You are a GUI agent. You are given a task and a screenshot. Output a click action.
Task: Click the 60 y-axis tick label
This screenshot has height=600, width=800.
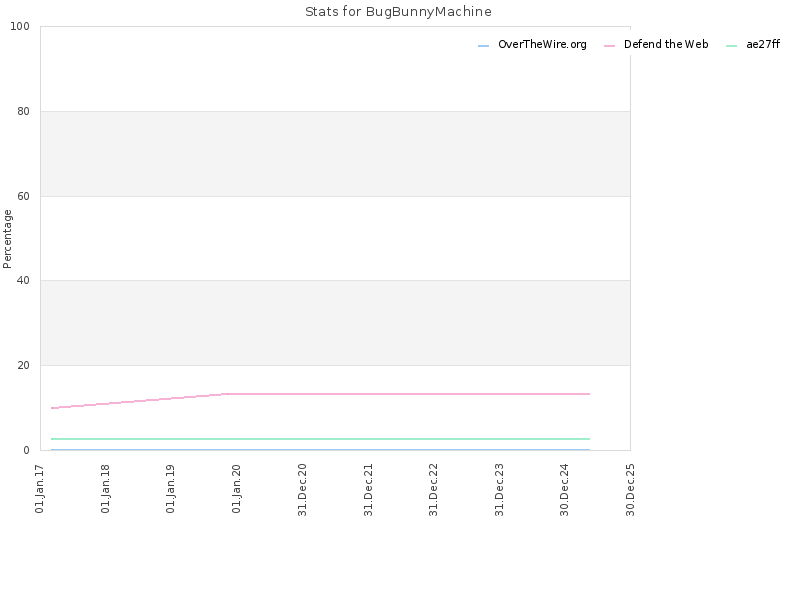[x=23, y=196]
